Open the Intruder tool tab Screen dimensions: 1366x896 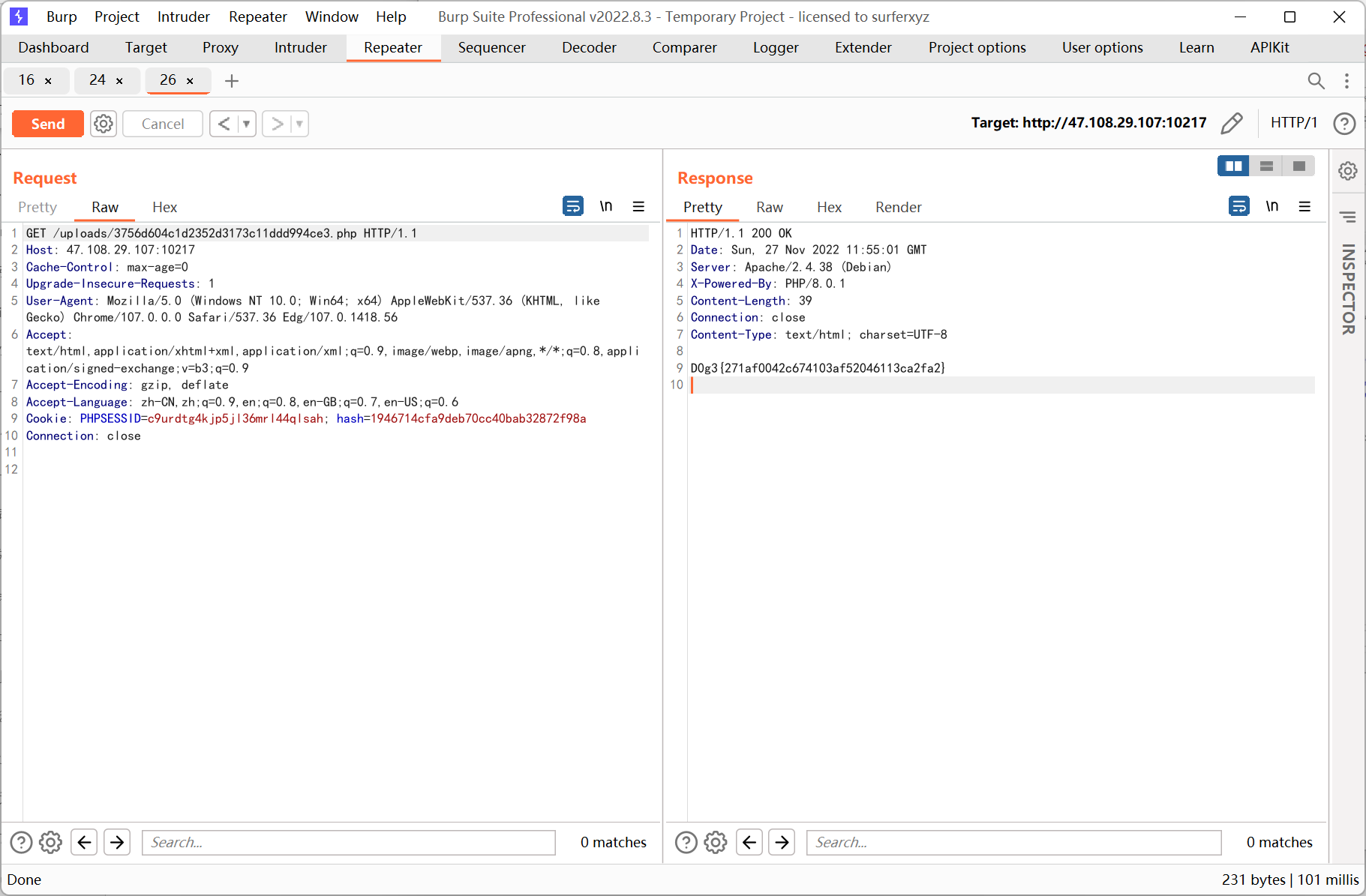click(x=301, y=47)
